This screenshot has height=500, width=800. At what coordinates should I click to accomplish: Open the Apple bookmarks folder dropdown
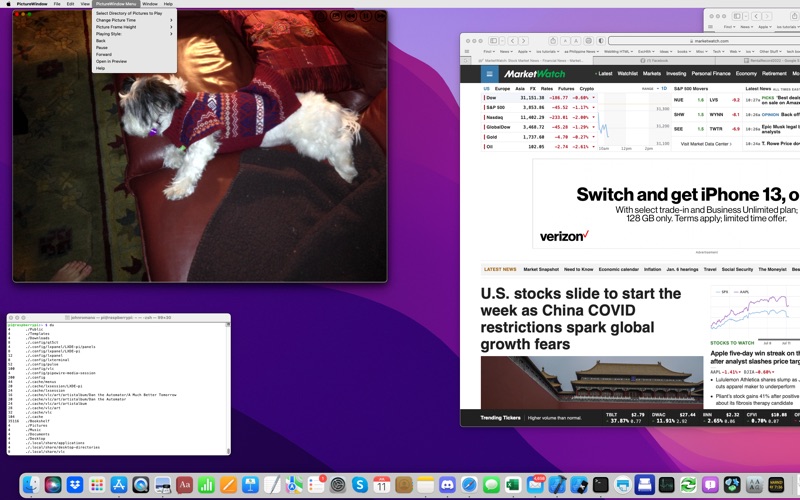[524, 52]
